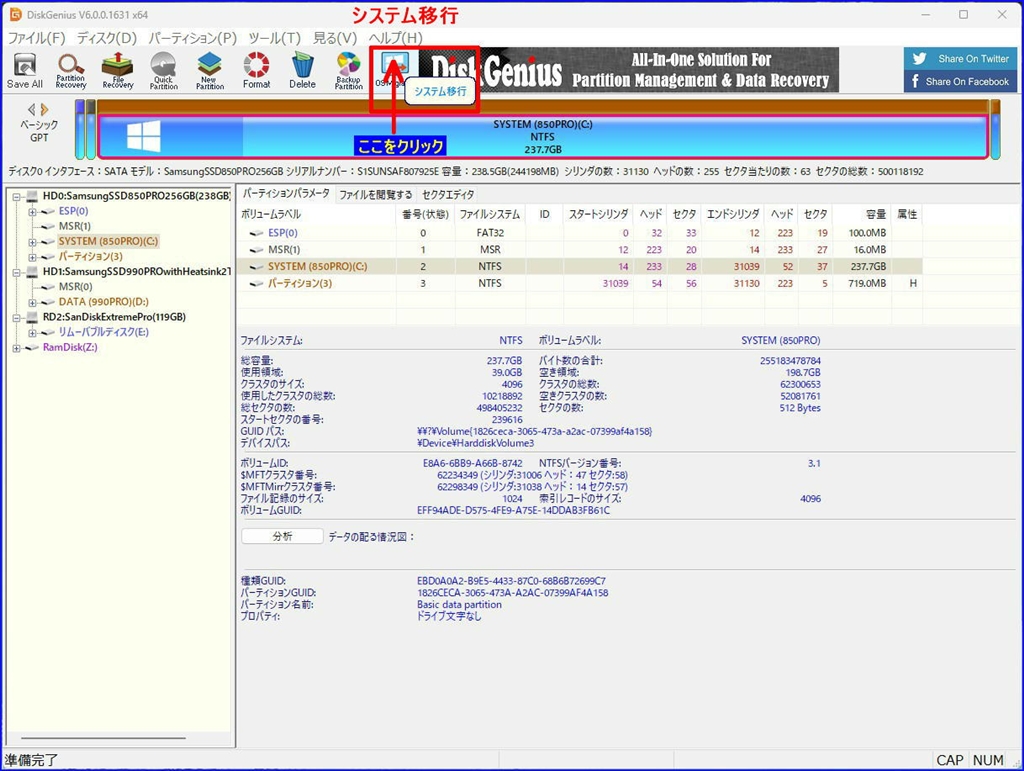1024x771 pixels.
Task: Expand the RamDisk(Z:) tree node
Action: pyautogui.click(x=18, y=348)
